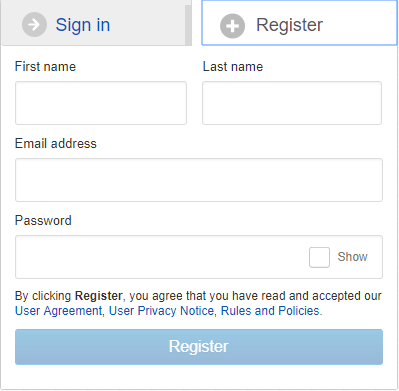The width and height of the screenshot is (399, 391).
Task: Click the Password label text
Action: (x=43, y=220)
